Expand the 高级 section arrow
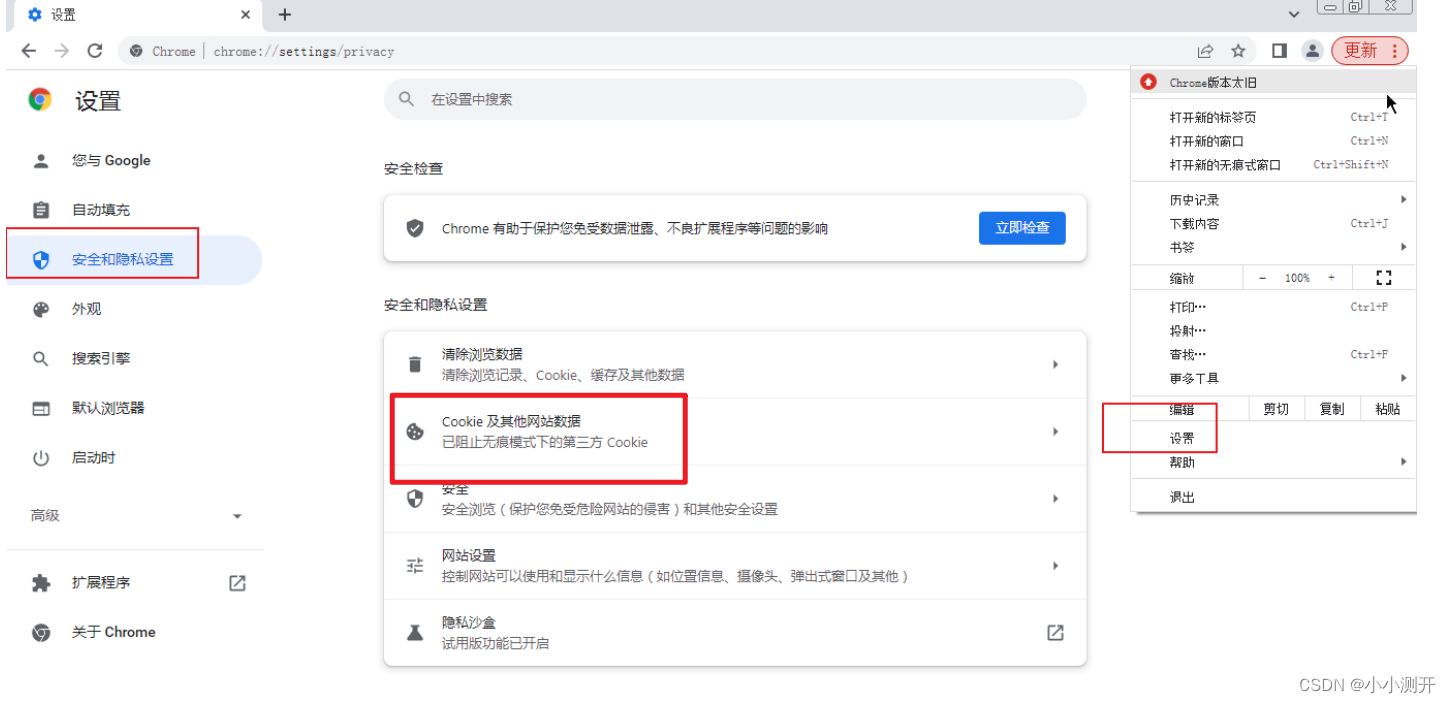This screenshot has width=1451, height=703. point(237,516)
